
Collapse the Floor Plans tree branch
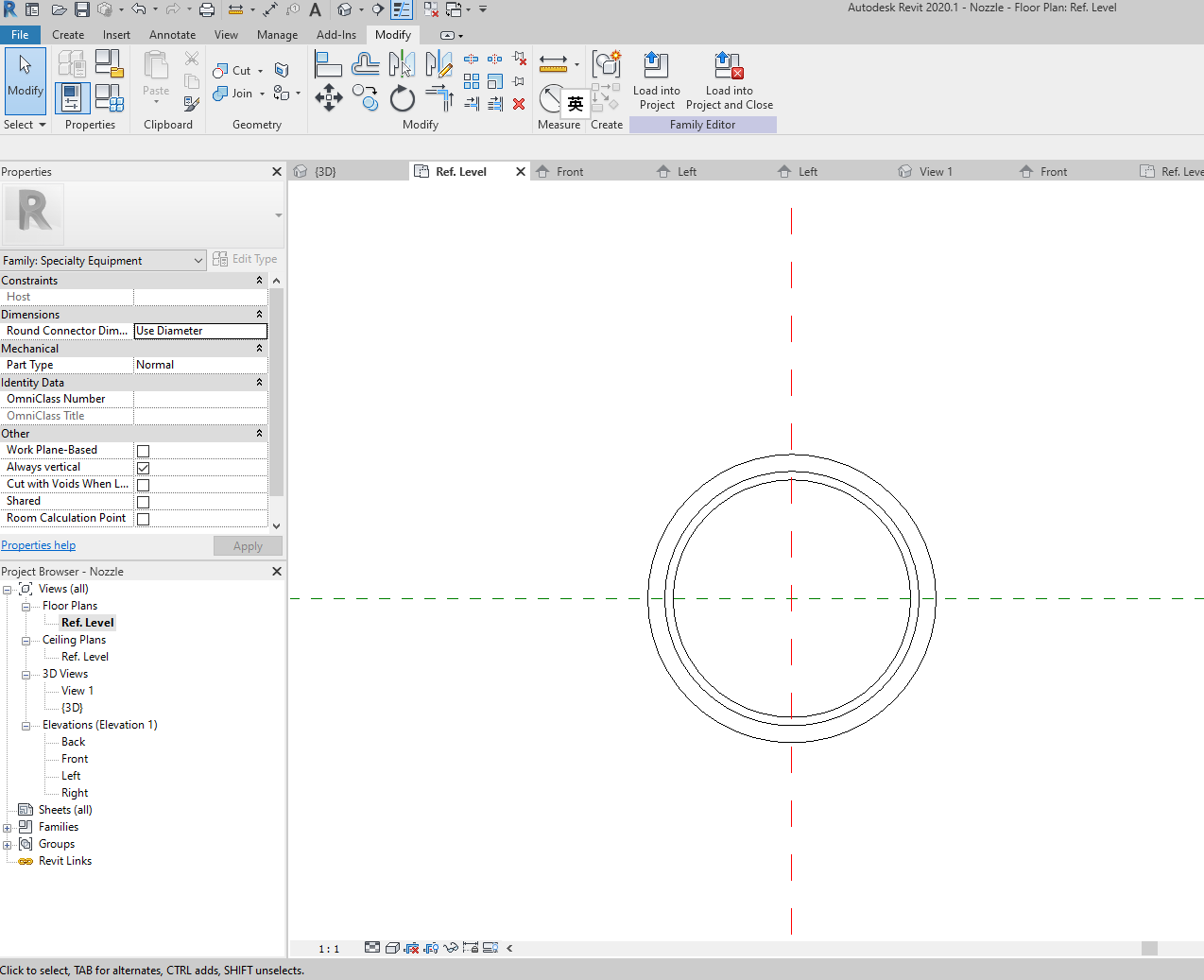[26, 605]
